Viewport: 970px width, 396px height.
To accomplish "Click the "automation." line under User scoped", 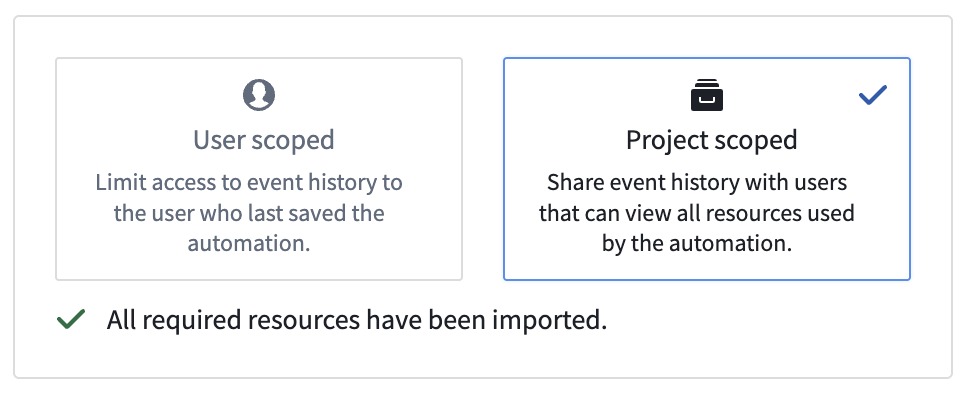I will (x=249, y=243).
